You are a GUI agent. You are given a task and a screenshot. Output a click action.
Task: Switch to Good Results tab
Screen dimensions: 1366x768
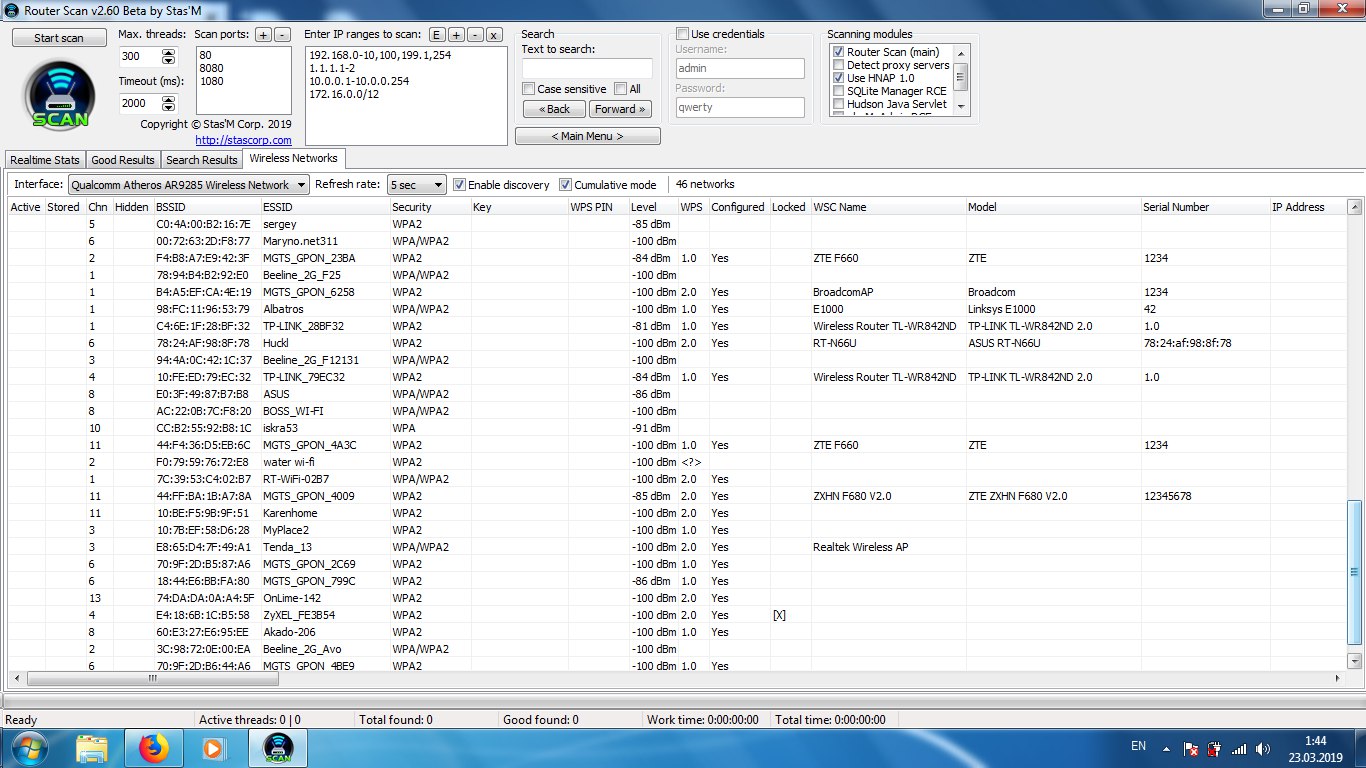[123, 160]
